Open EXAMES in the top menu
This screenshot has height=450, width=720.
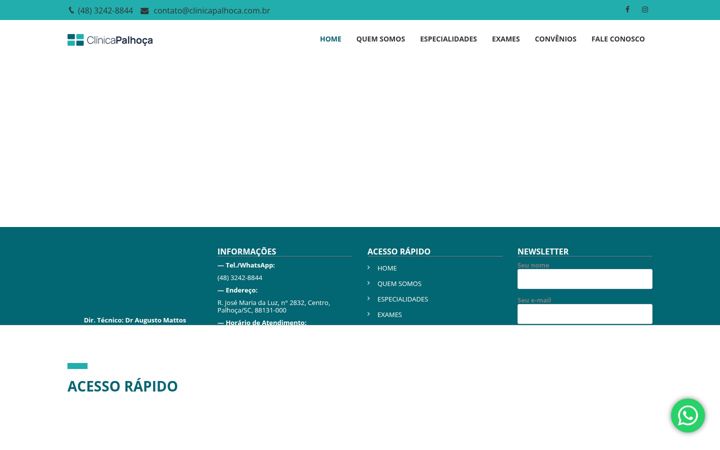pos(506,39)
